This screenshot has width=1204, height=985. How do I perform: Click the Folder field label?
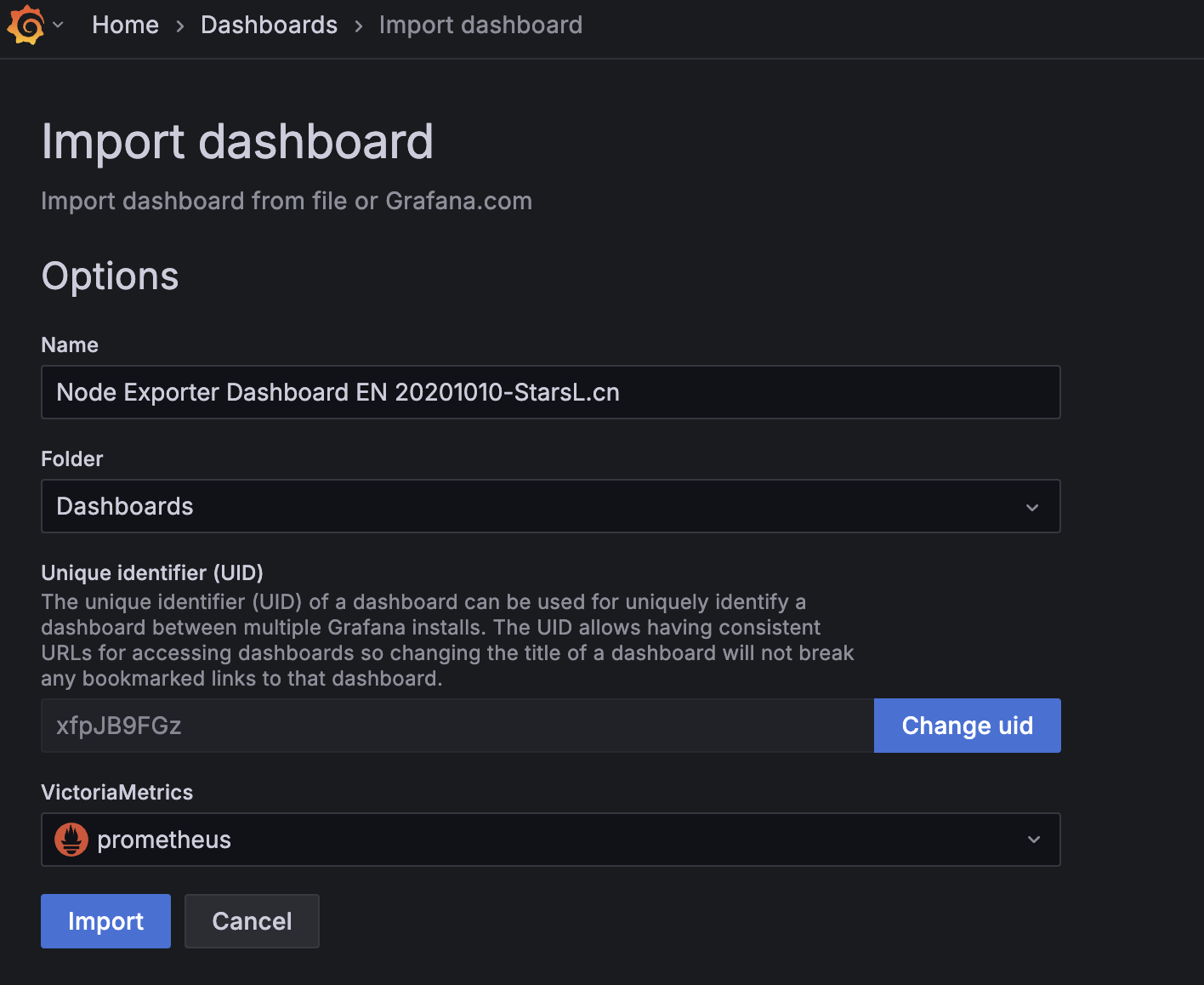72,458
